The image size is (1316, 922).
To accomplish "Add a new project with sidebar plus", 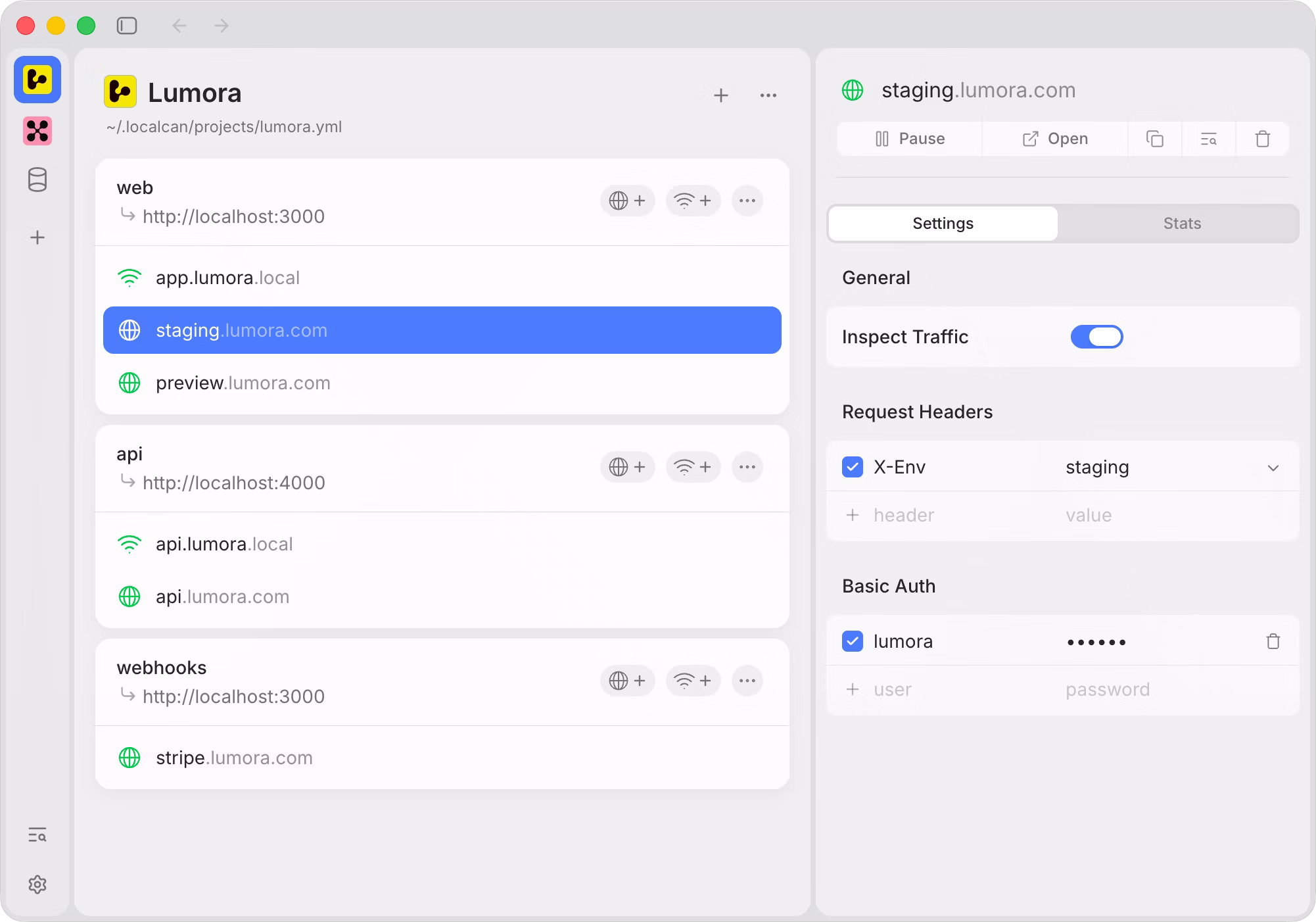I will pos(37,237).
